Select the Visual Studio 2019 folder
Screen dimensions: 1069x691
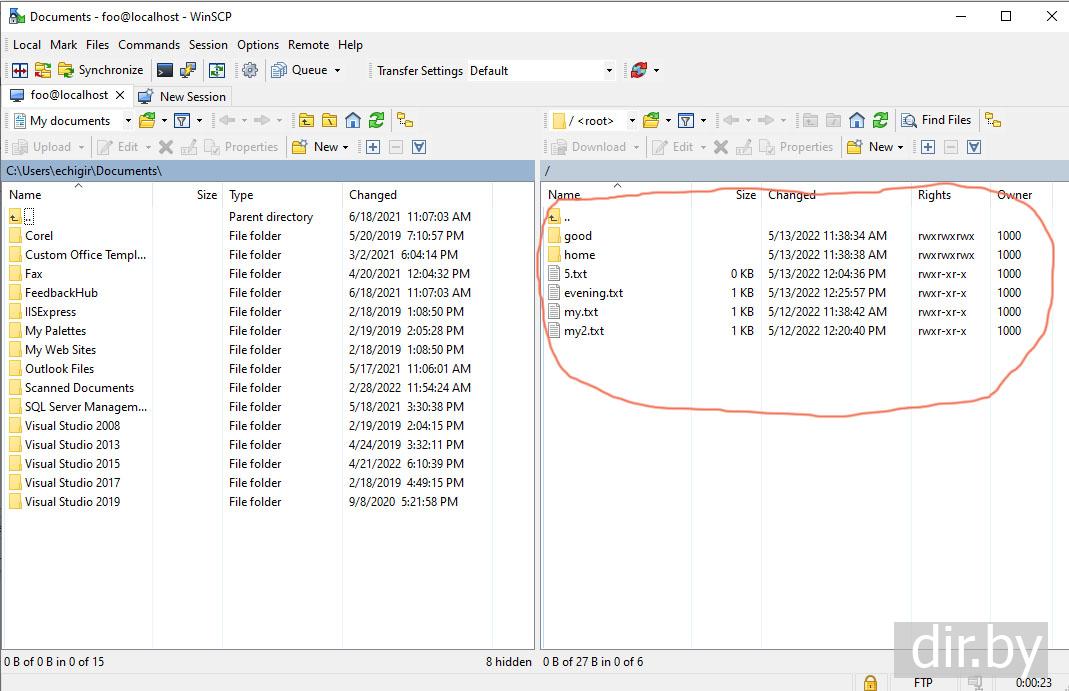point(72,502)
